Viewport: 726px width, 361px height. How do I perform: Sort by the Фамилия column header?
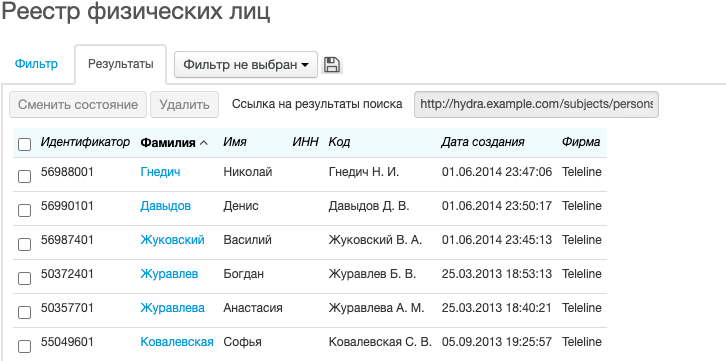[x=174, y=143]
